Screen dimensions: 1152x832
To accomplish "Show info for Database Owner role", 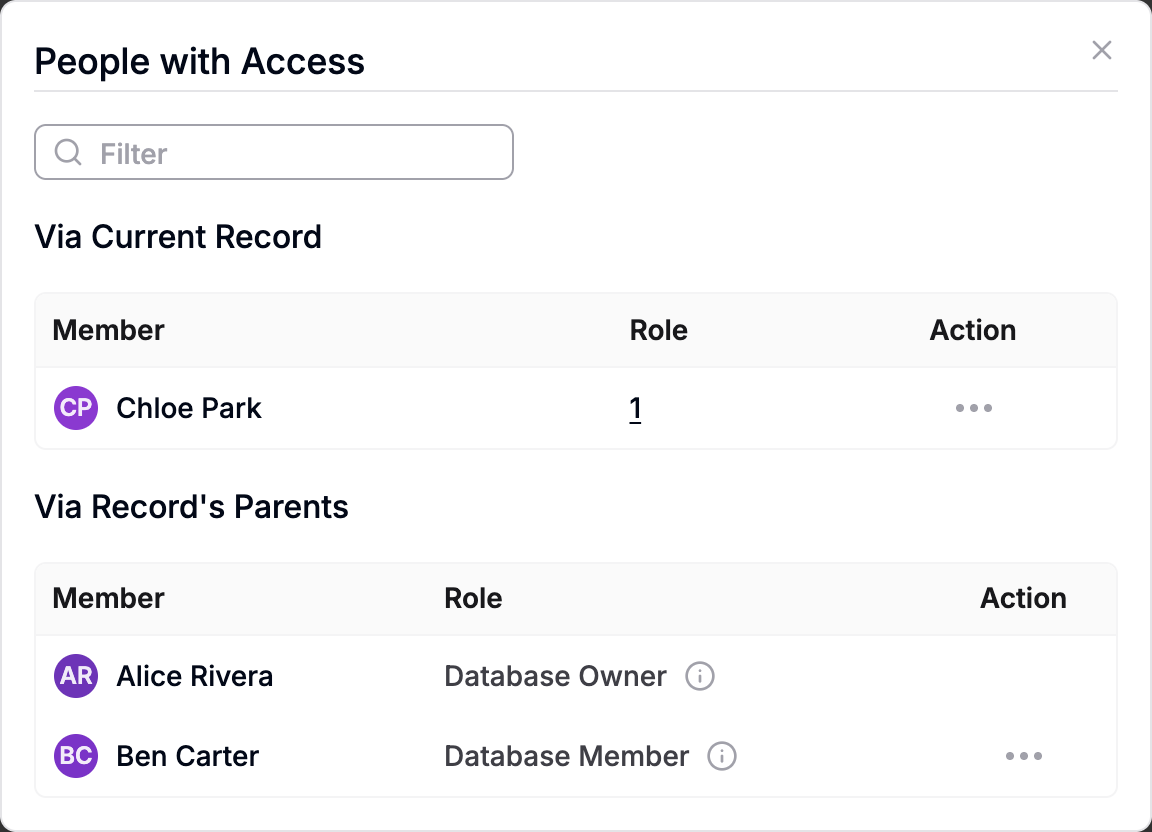I will click(x=699, y=675).
